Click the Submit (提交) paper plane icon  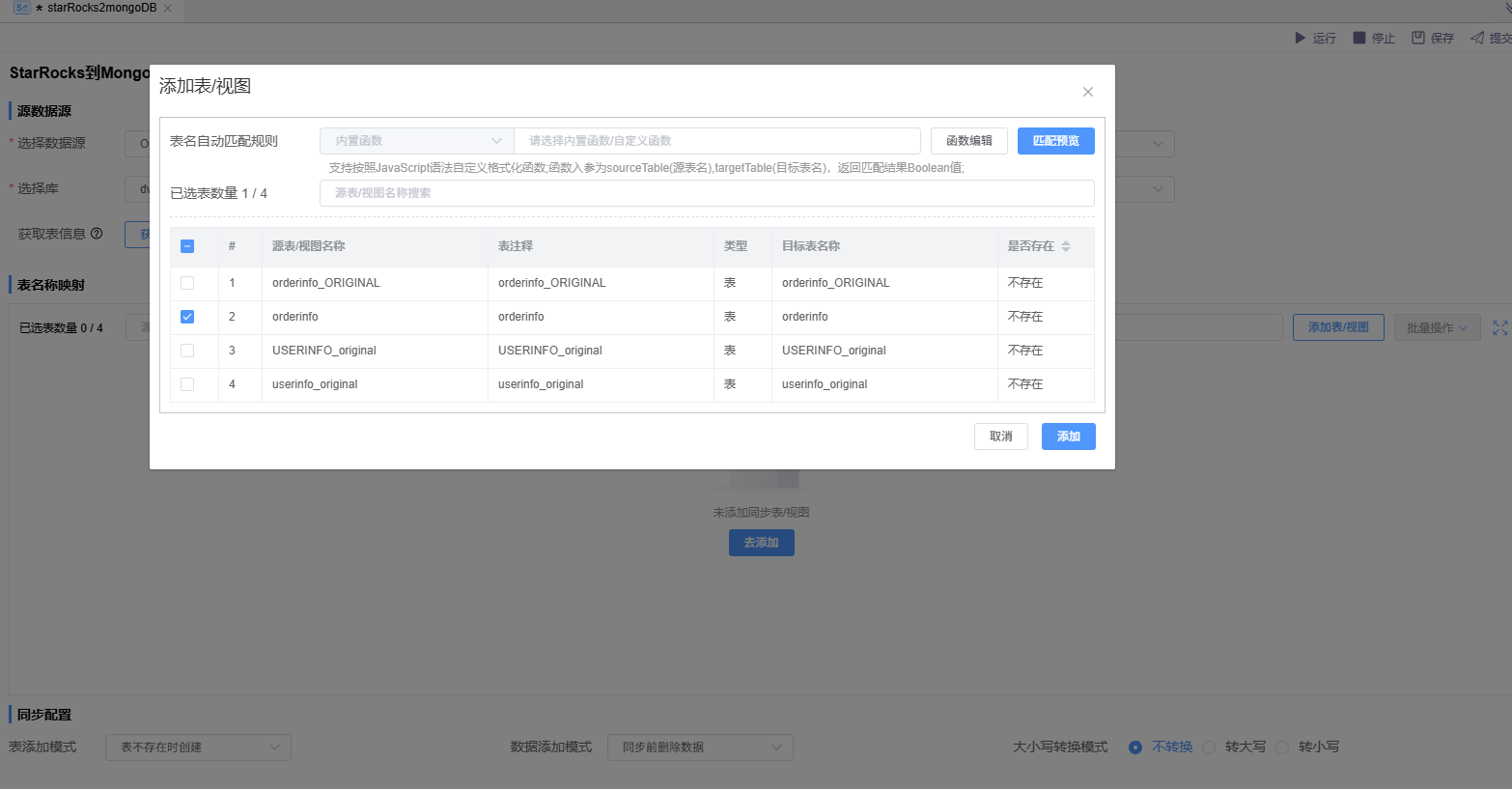pos(1477,38)
